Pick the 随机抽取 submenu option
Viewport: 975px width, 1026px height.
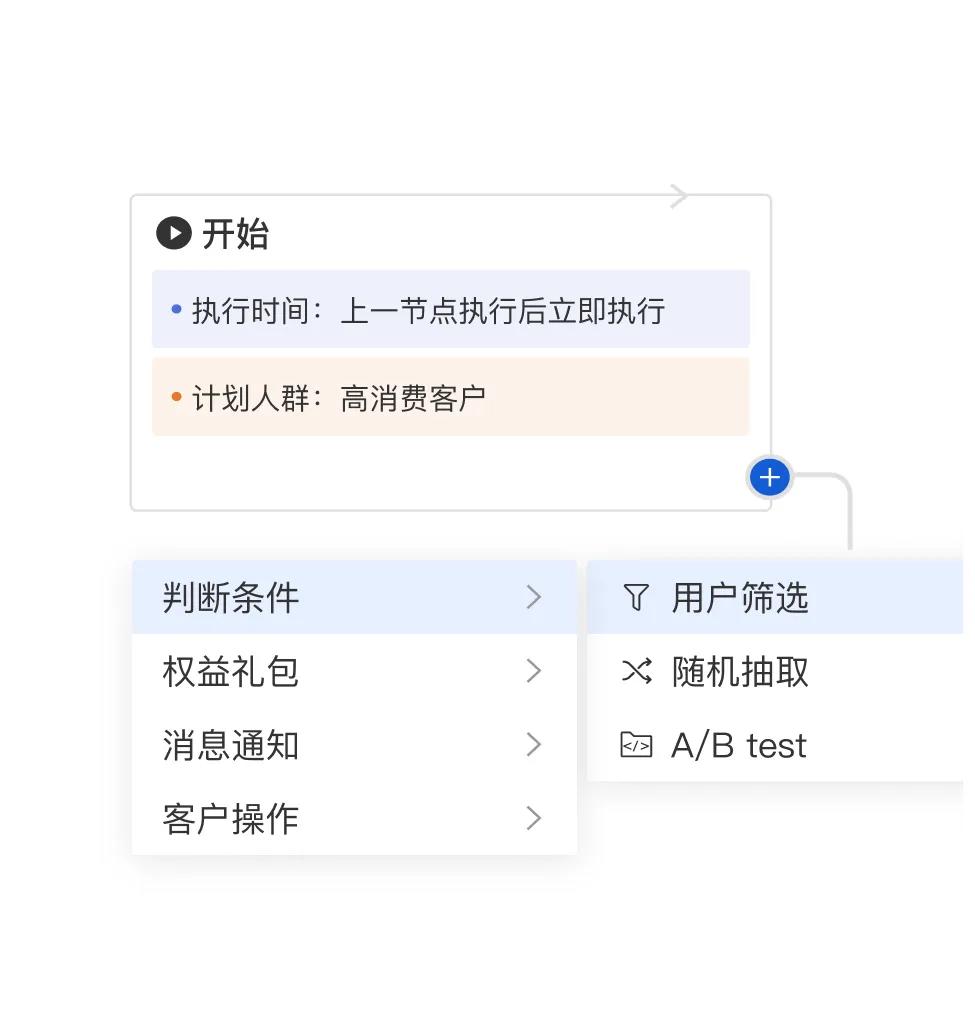tap(740, 671)
